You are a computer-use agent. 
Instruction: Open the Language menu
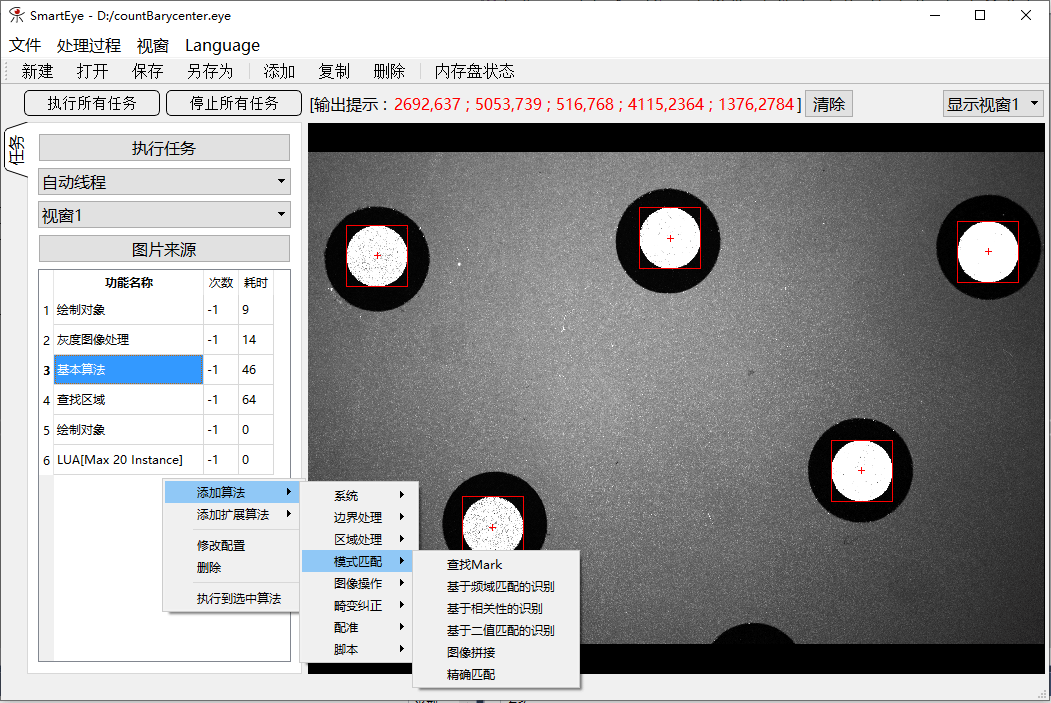click(x=222, y=45)
